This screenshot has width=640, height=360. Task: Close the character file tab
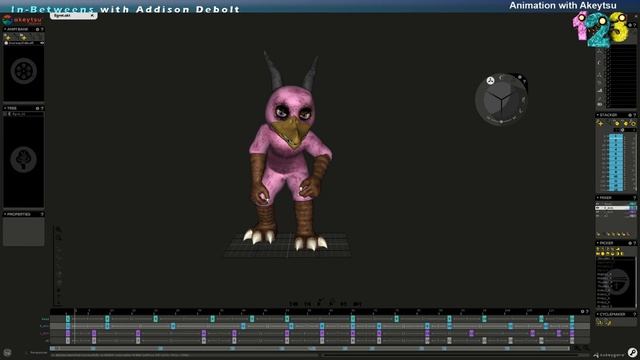[92, 16]
